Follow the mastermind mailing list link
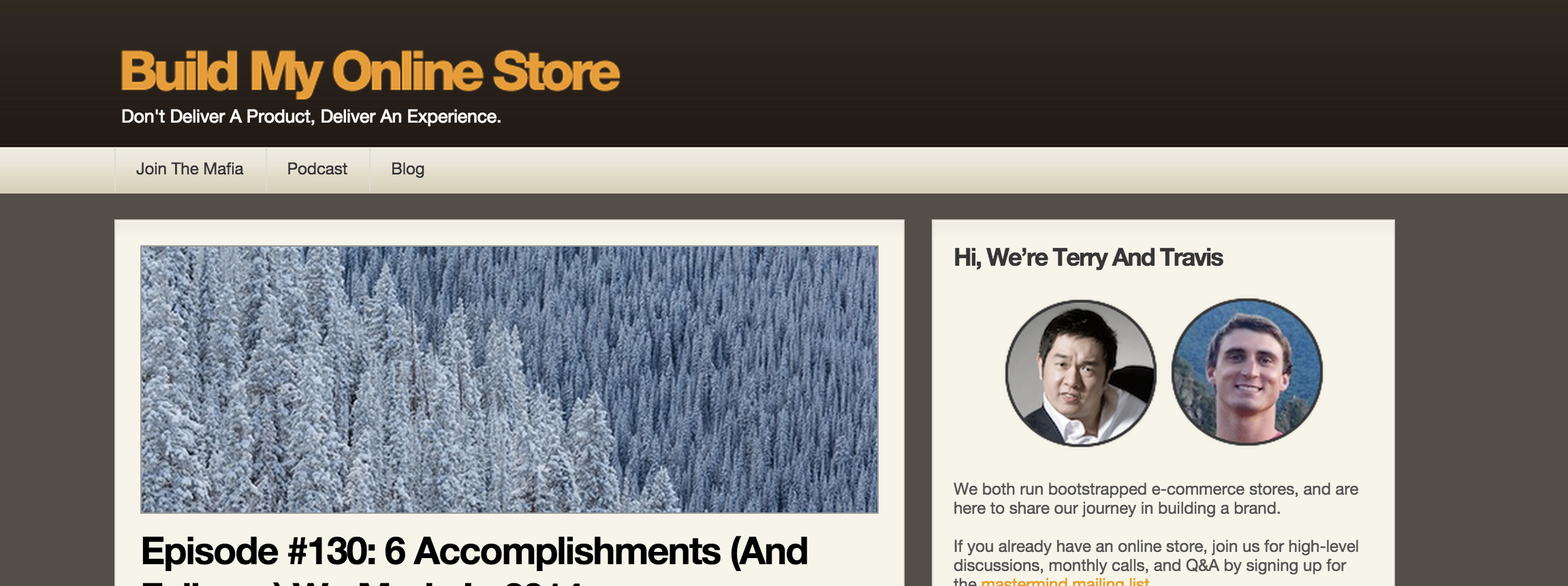This screenshot has height=586, width=1568. coord(1065,582)
